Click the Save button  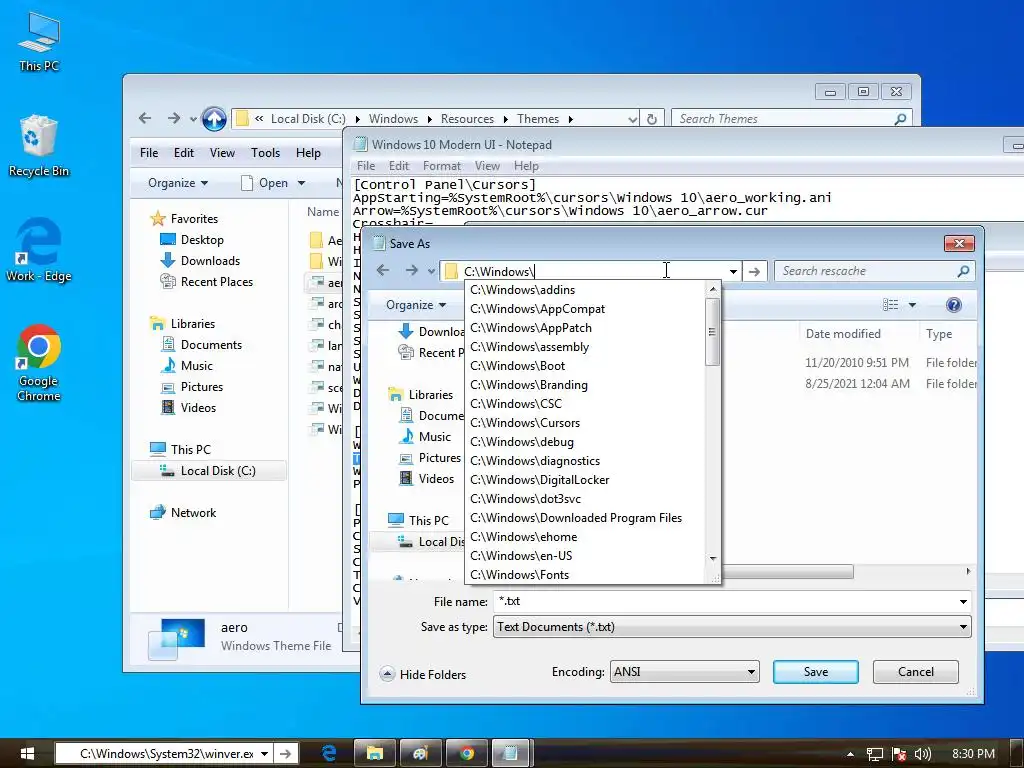tap(816, 672)
